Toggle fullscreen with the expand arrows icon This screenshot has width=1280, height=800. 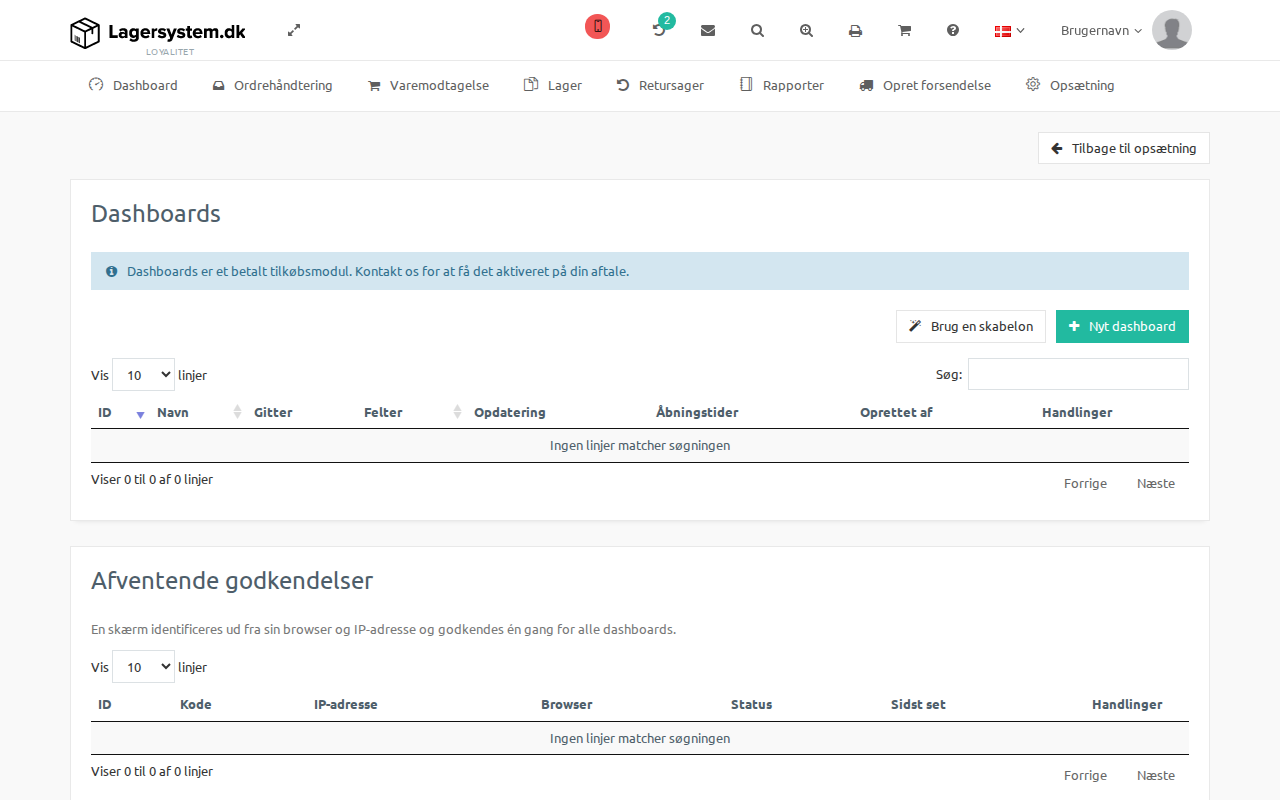294,30
